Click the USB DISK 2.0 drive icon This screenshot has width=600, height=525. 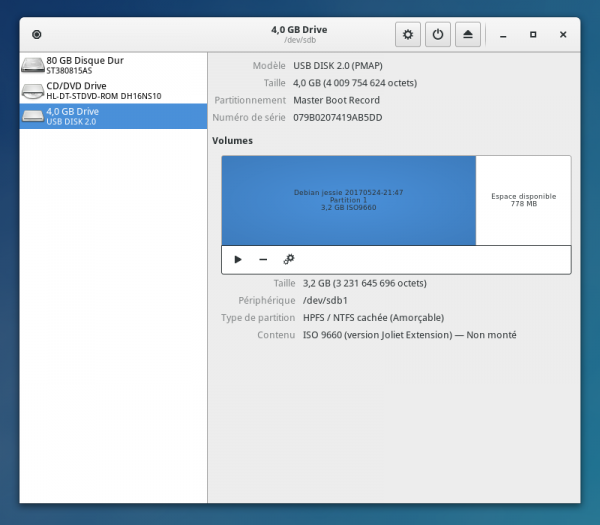click(33, 117)
